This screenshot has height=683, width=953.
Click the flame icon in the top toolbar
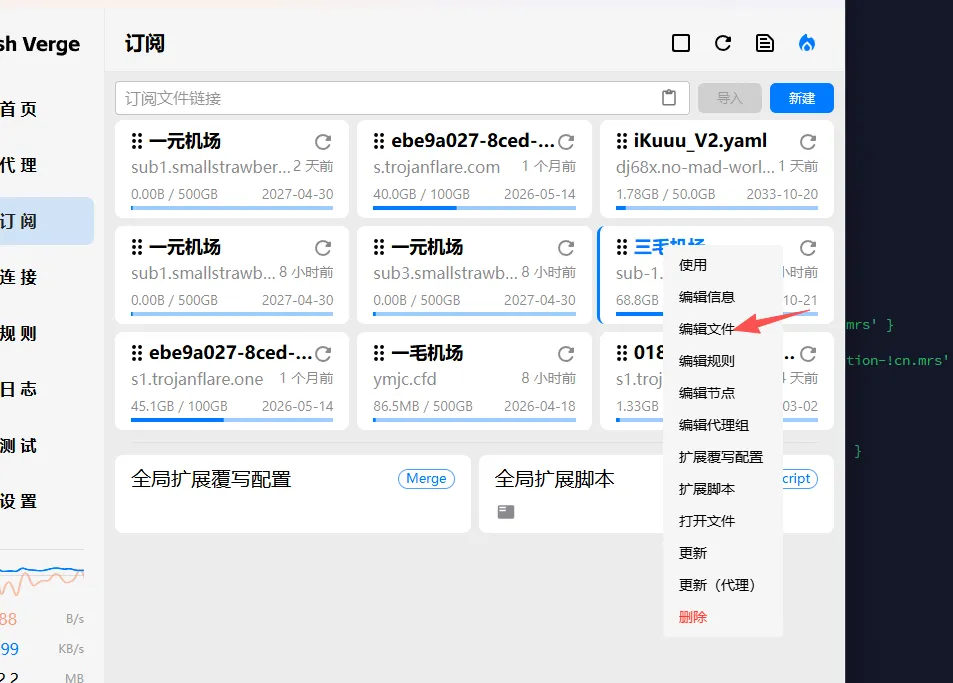(x=808, y=42)
